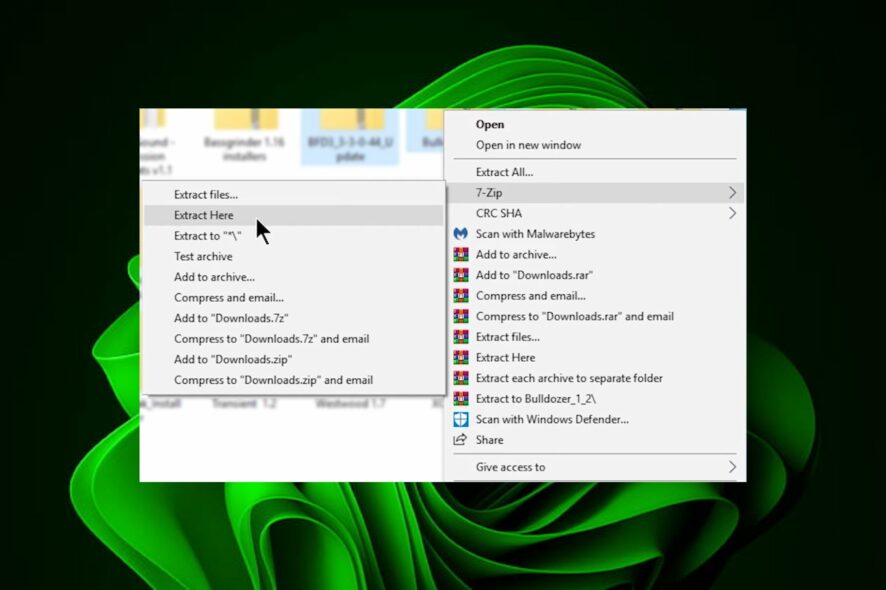Choose Add to "Downloads.zip"
The width and height of the screenshot is (886, 590).
[293, 359]
